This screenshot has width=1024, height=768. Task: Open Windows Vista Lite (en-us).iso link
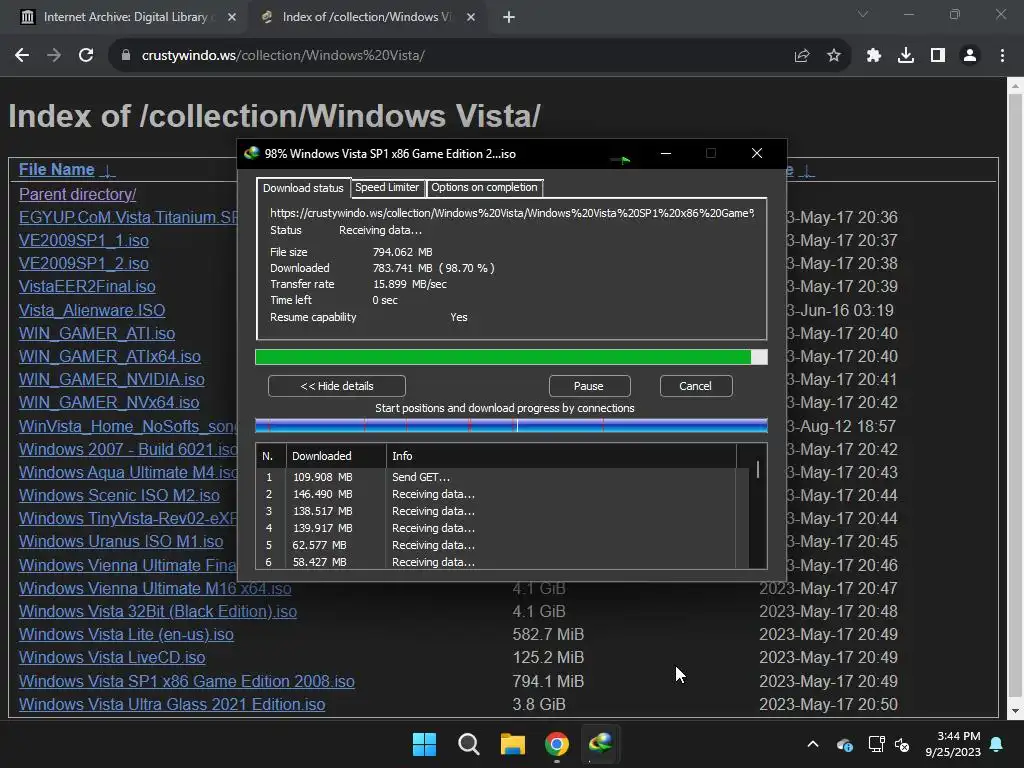click(126, 635)
